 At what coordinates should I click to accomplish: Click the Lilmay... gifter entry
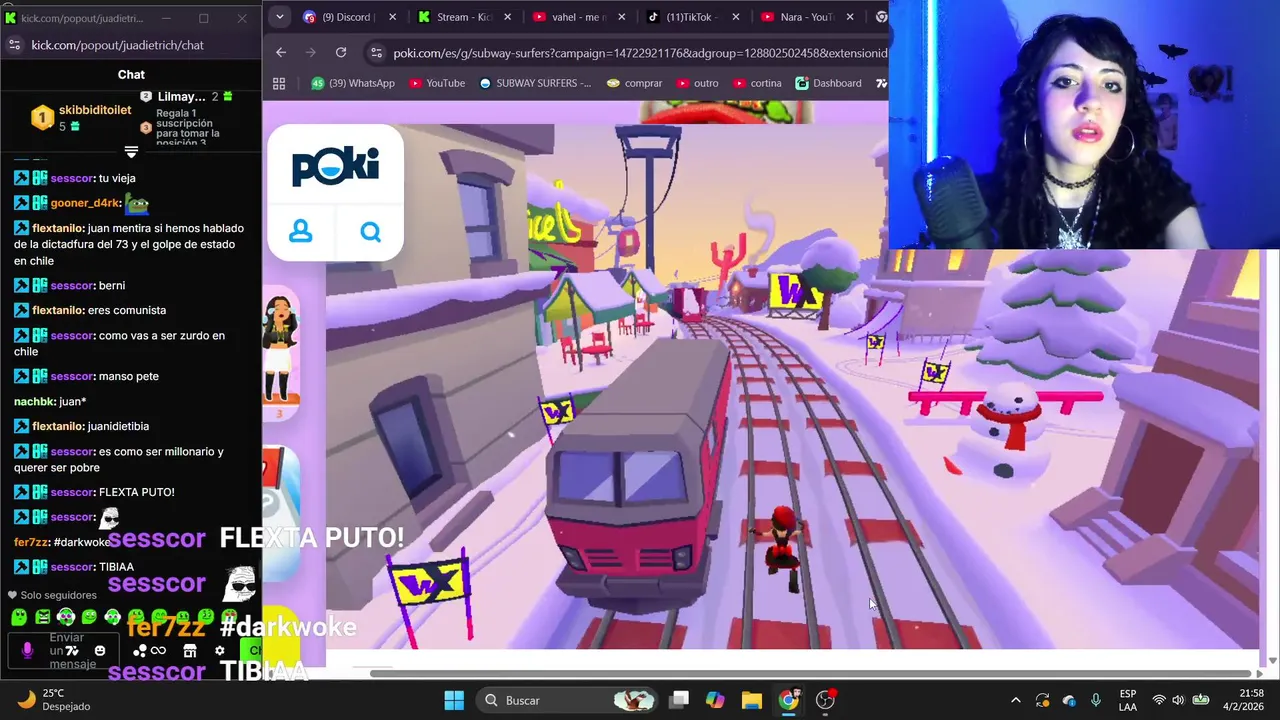tap(187, 96)
